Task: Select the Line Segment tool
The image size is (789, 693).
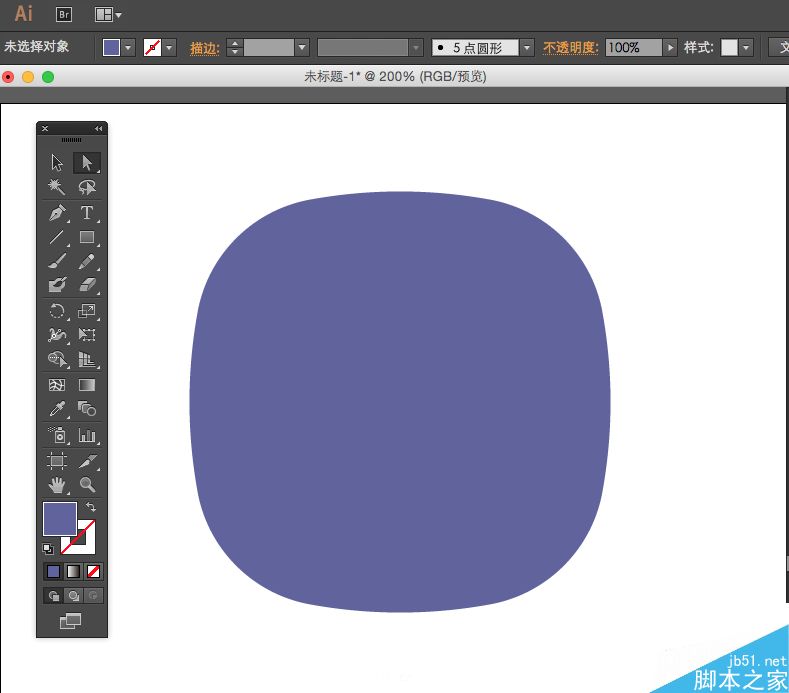Action: pyautogui.click(x=57, y=237)
